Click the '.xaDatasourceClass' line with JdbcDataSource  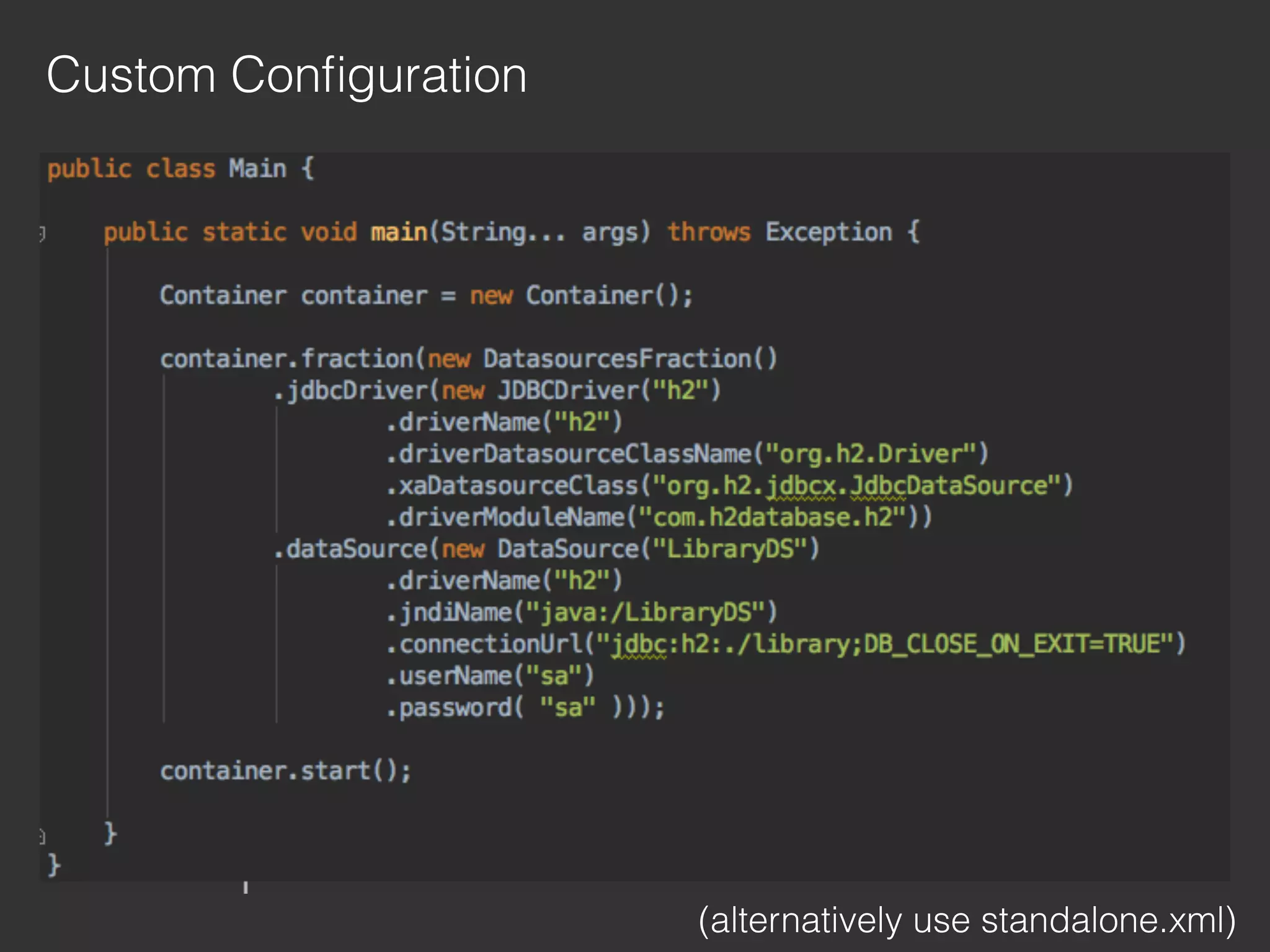pos(729,486)
